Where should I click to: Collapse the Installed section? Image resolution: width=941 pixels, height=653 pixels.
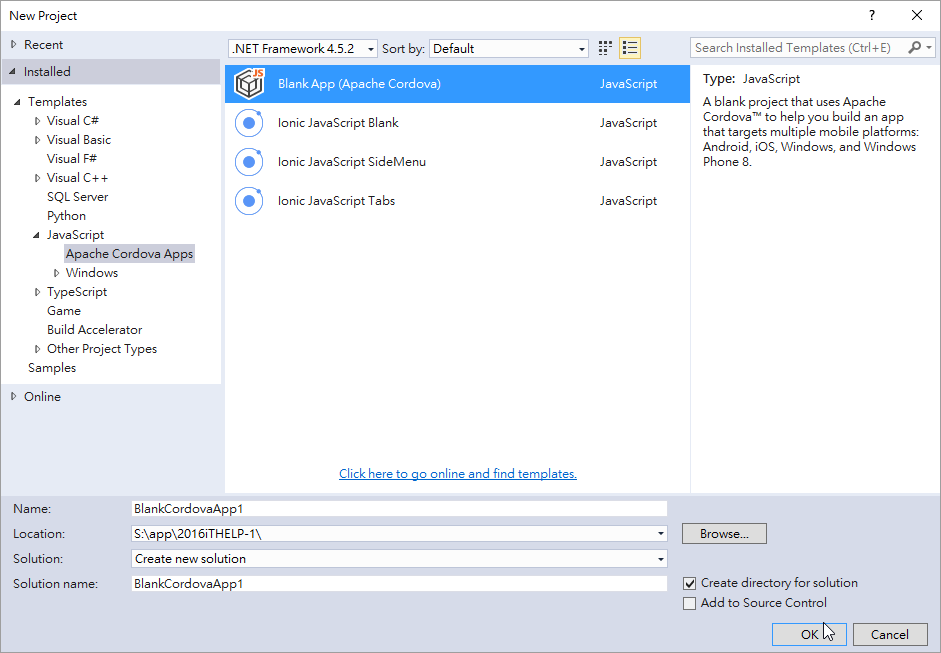coord(13,71)
